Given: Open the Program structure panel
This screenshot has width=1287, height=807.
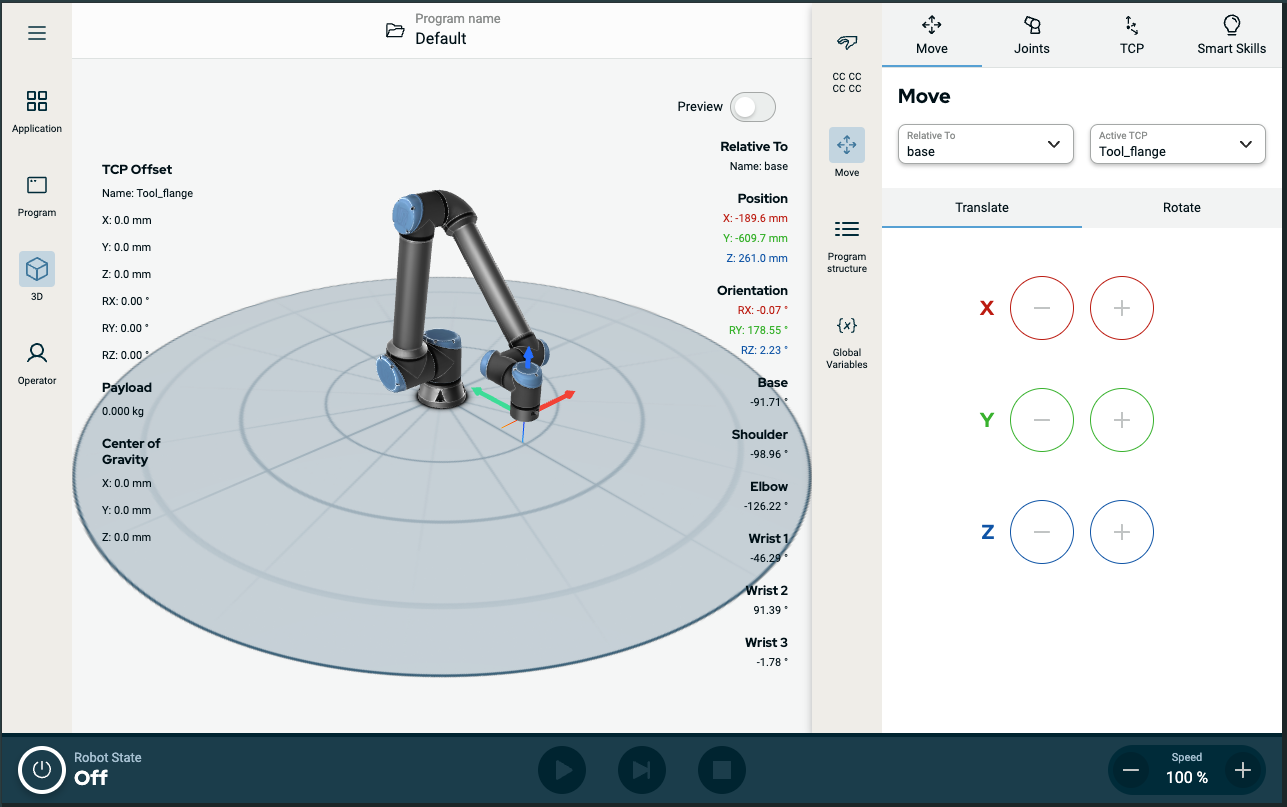Looking at the screenshot, I should pyautogui.click(x=847, y=245).
